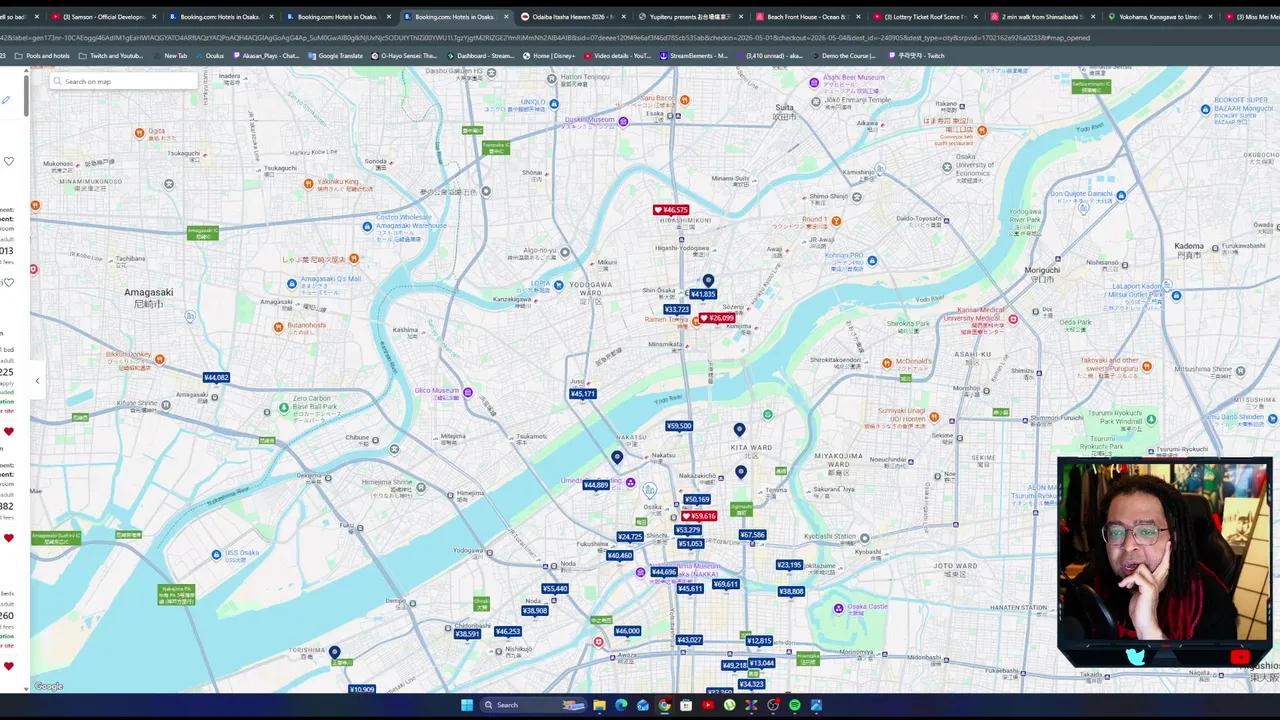Select the Zero Carbon Base Ball Park pin
Viewport: 1280px width, 720px height.
(x=284, y=408)
